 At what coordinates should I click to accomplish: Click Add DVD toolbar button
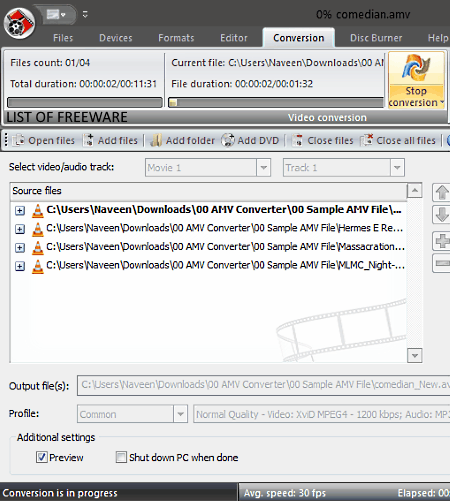point(250,140)
